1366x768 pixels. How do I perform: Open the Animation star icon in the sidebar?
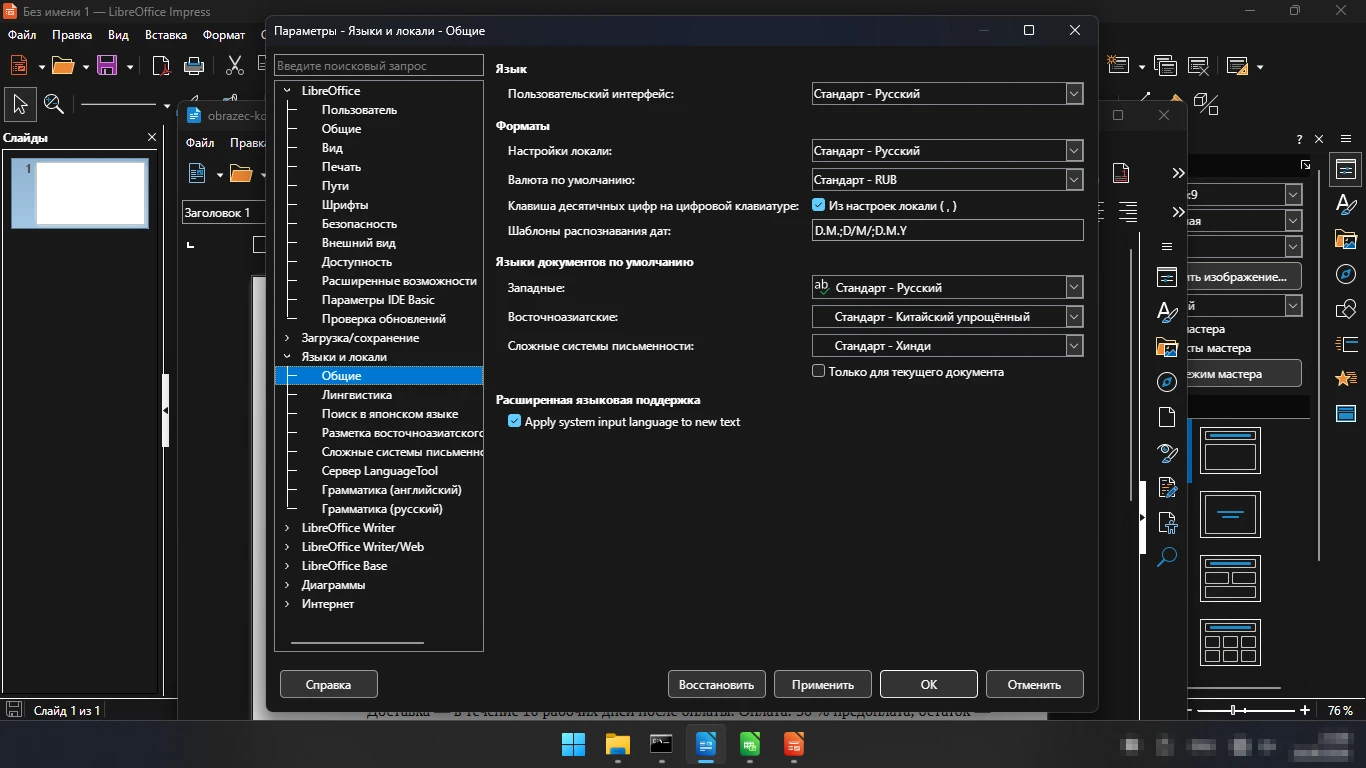[x=1346, y=378]
